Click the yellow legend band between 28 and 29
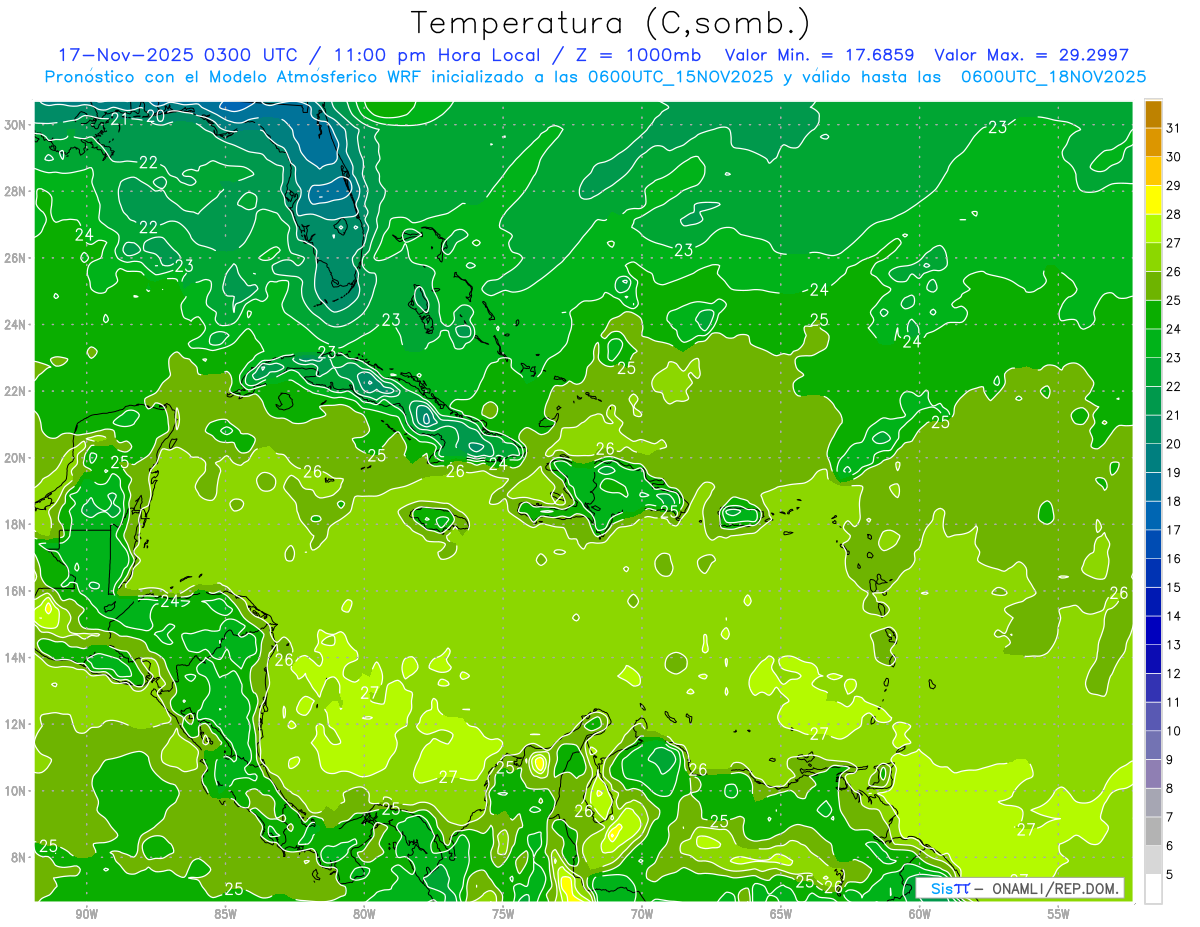 pos(1153,200)
